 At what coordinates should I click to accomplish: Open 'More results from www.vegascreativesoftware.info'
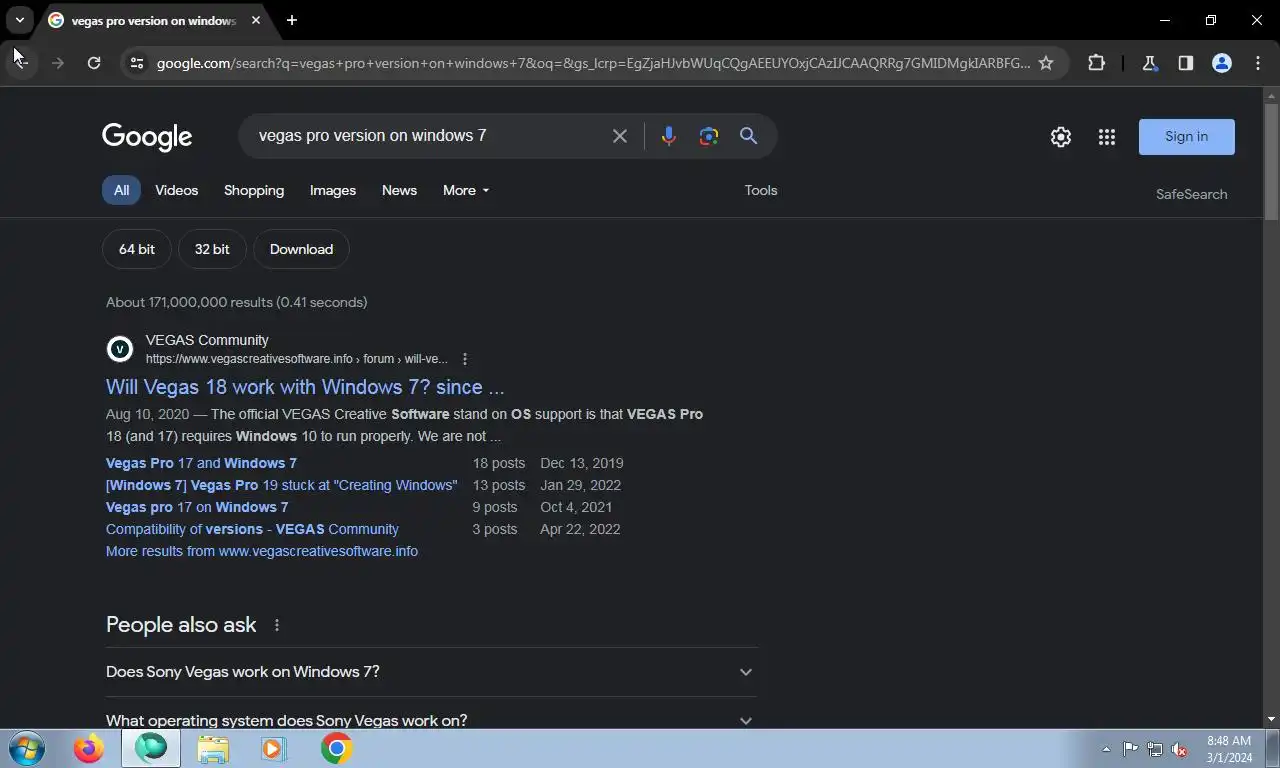262,551
